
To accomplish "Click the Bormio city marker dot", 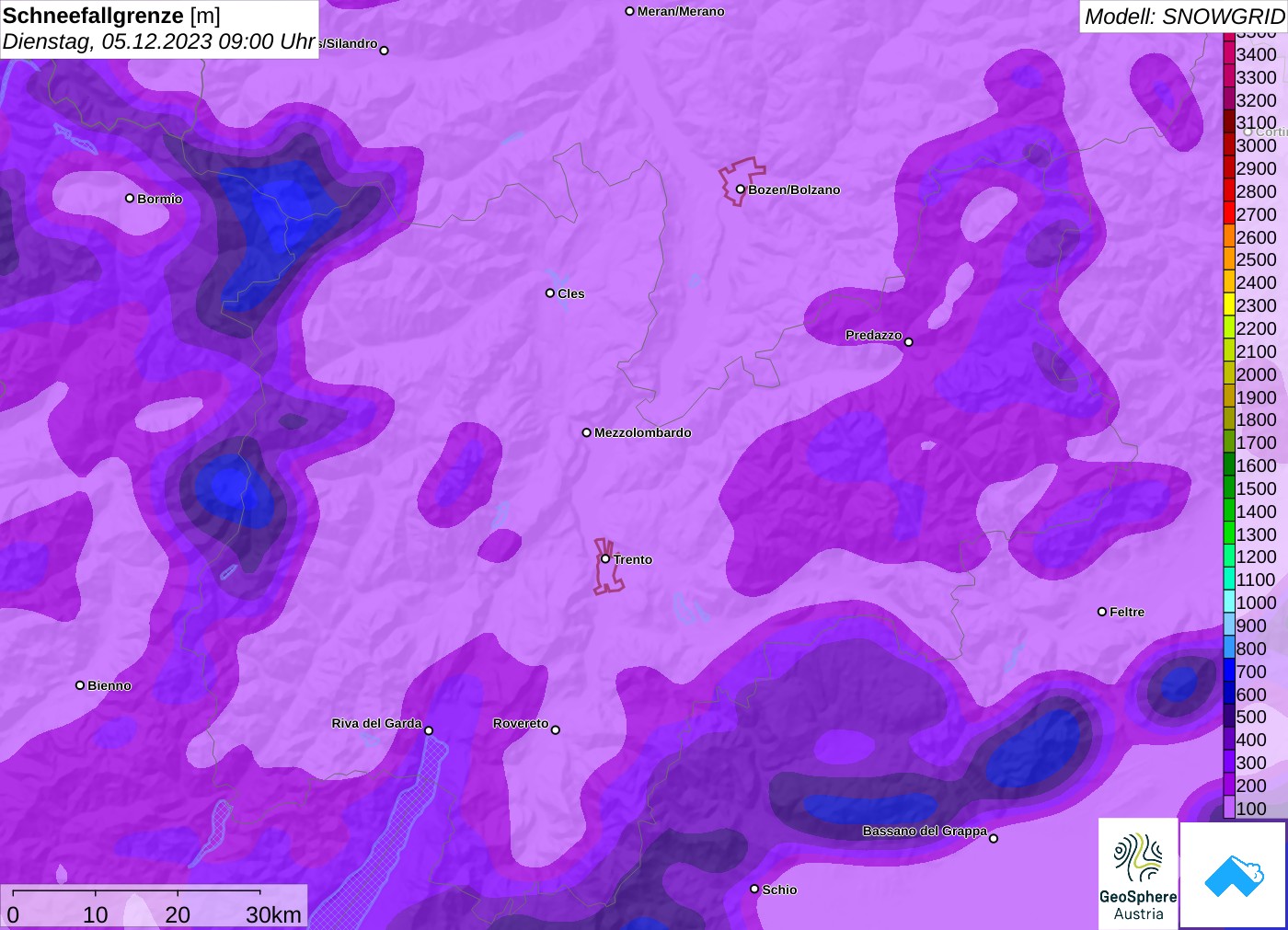I will pyautogui.click(x=130, y=199).
